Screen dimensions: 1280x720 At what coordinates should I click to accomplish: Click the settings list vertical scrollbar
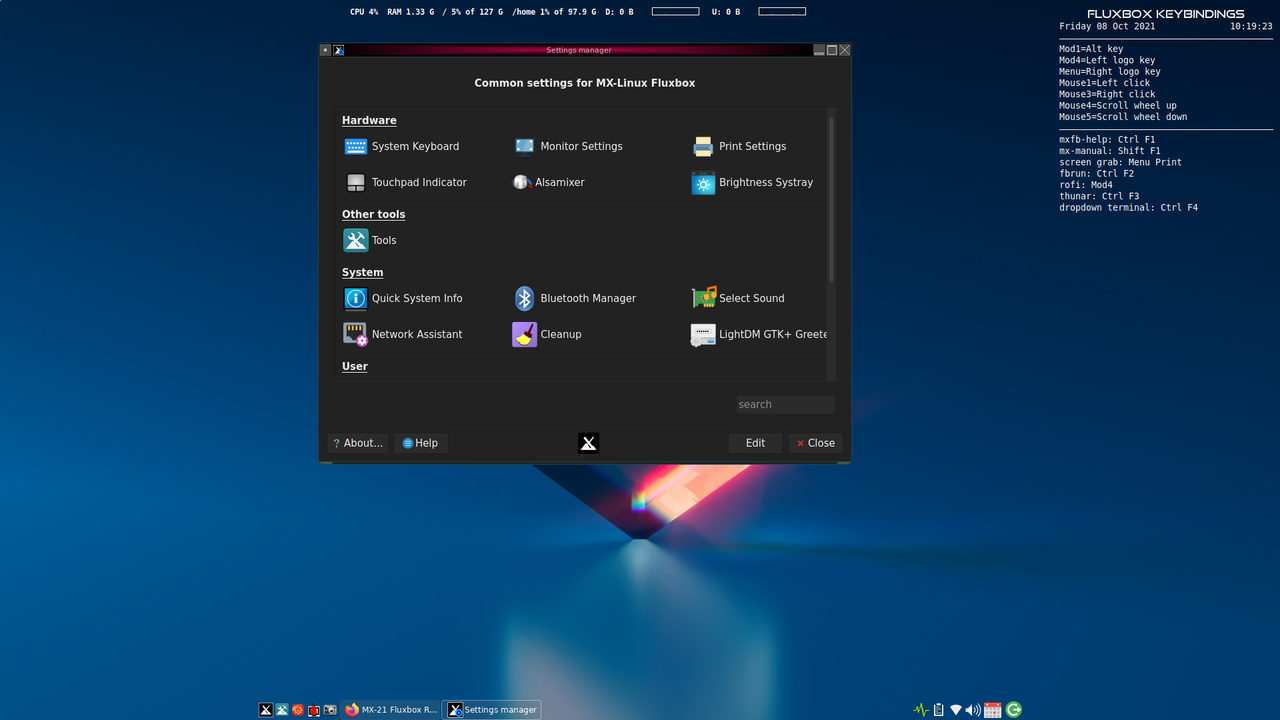click(831, 199)
